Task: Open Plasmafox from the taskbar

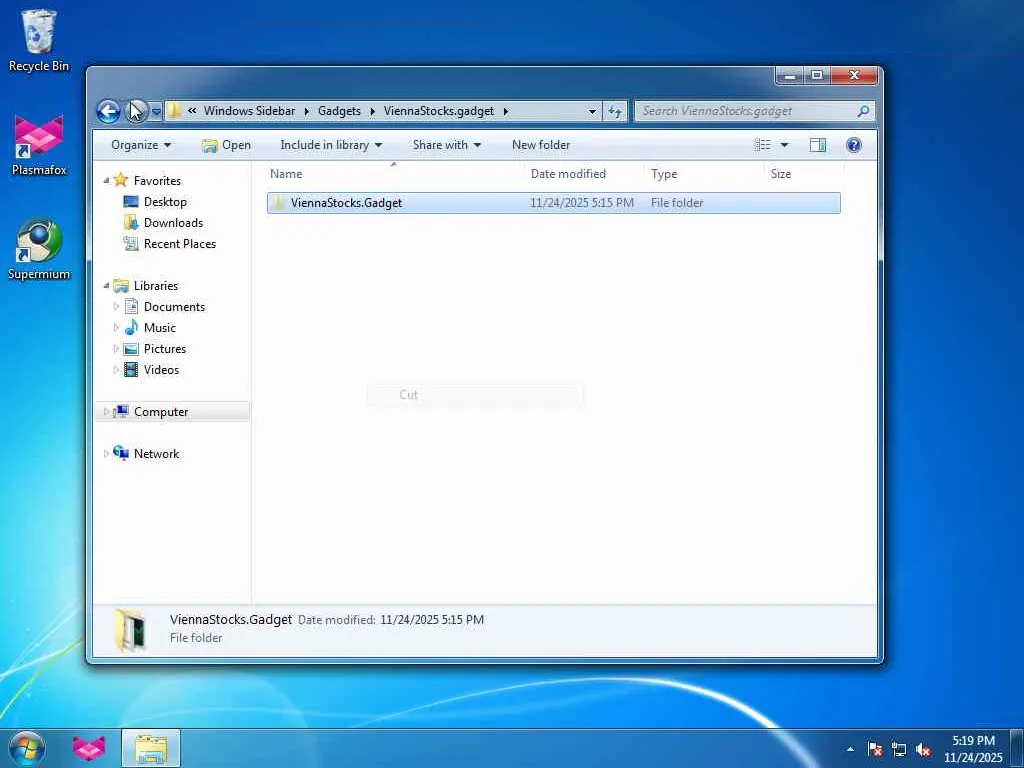Action: [89, 748]
